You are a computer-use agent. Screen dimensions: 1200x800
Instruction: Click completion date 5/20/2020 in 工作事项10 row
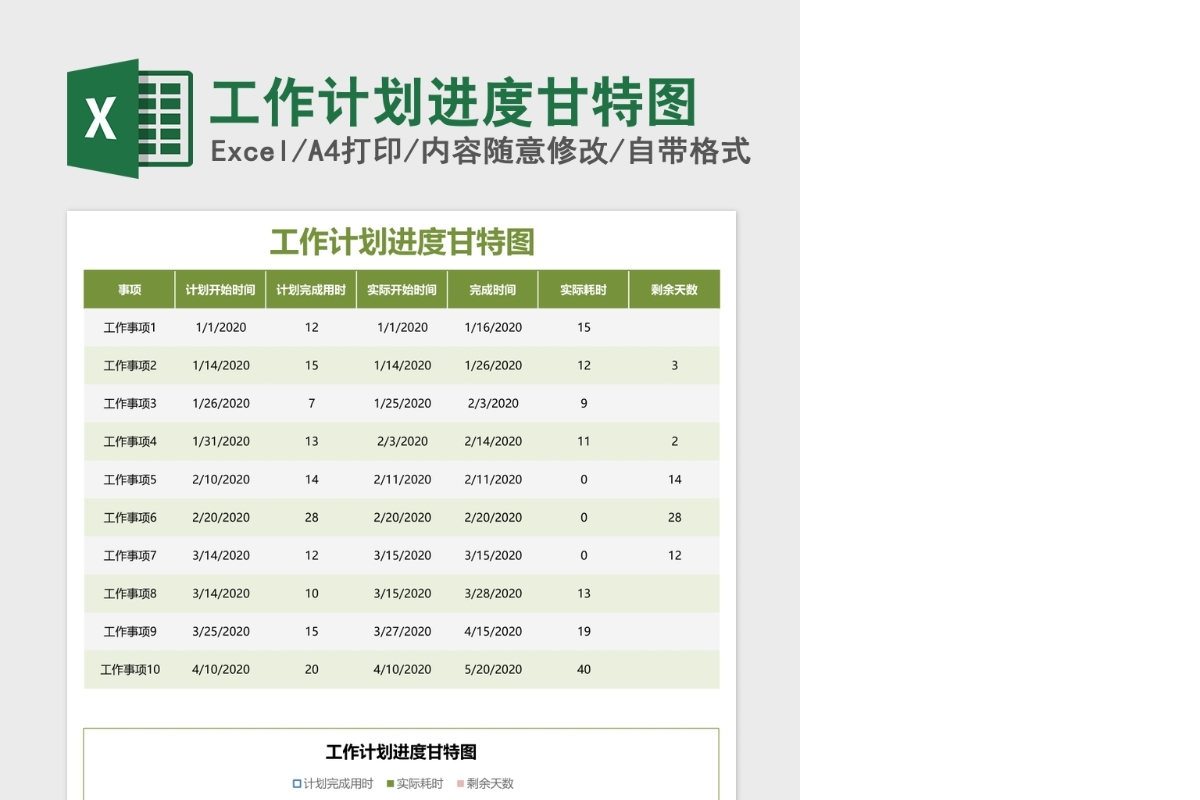[493, 669]
